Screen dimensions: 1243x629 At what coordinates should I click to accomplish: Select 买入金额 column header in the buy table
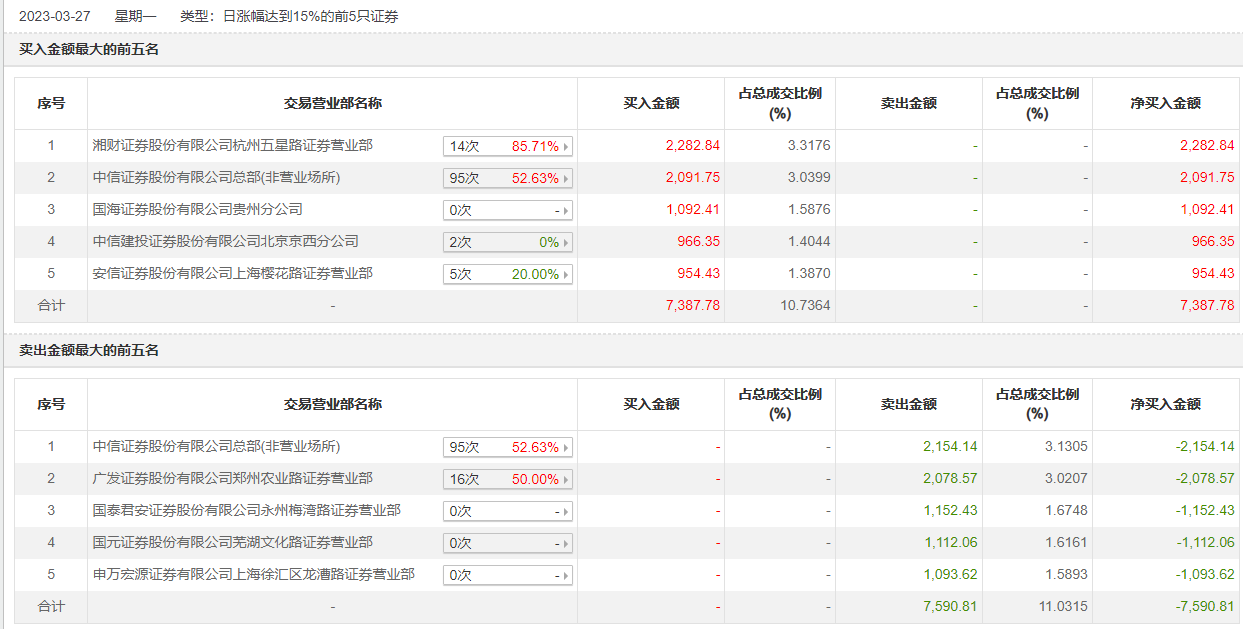pos(651,103)
